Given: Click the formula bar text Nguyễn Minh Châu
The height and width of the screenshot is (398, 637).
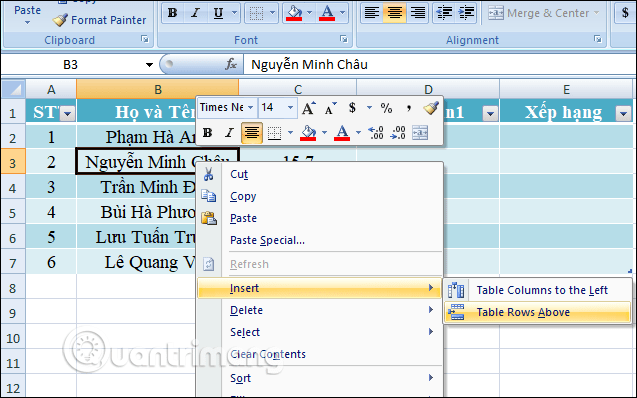Looking at the screenshot, I should tap(309, 64).
